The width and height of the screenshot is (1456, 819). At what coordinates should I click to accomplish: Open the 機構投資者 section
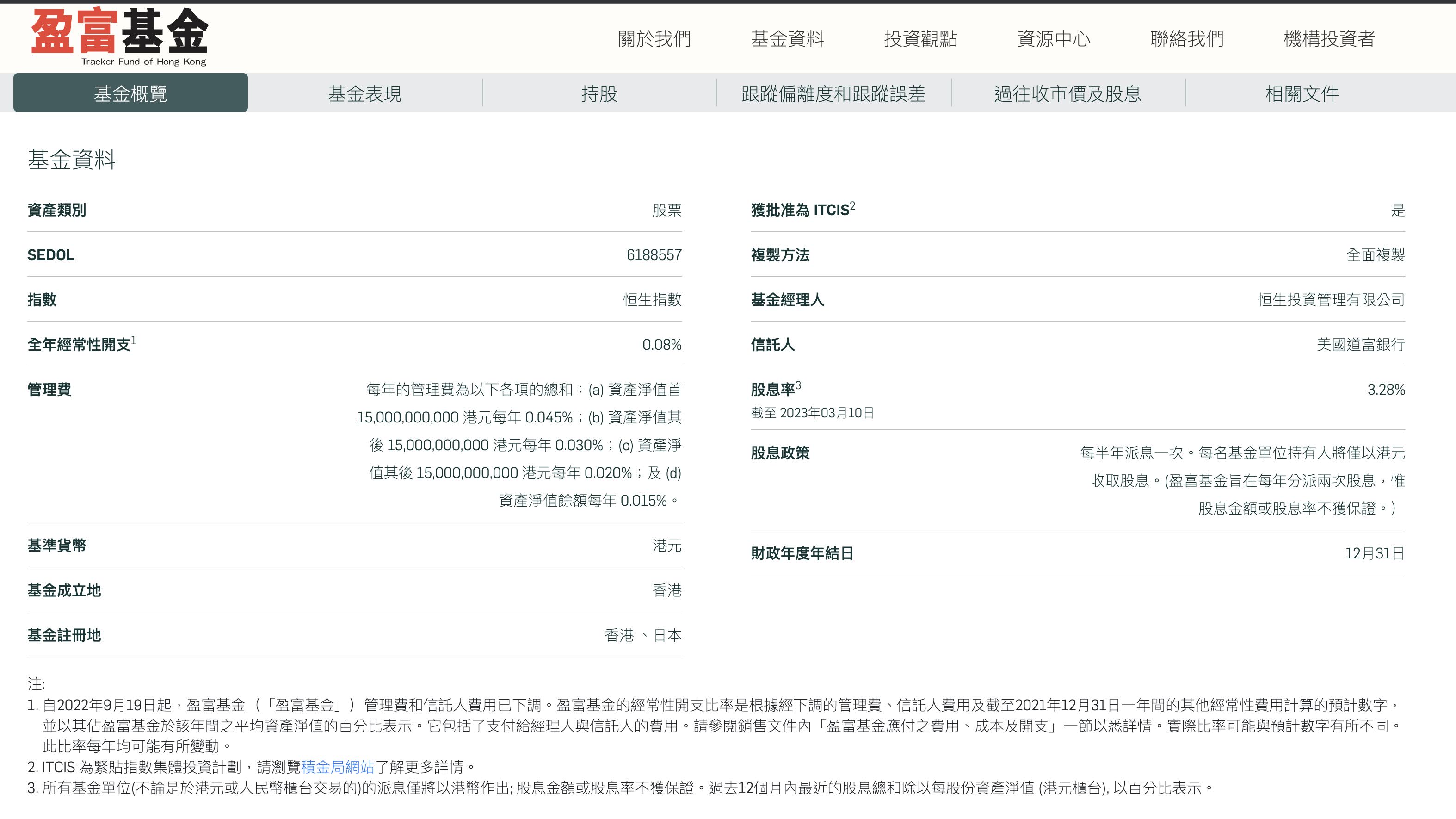click(x=1329, y=39)
